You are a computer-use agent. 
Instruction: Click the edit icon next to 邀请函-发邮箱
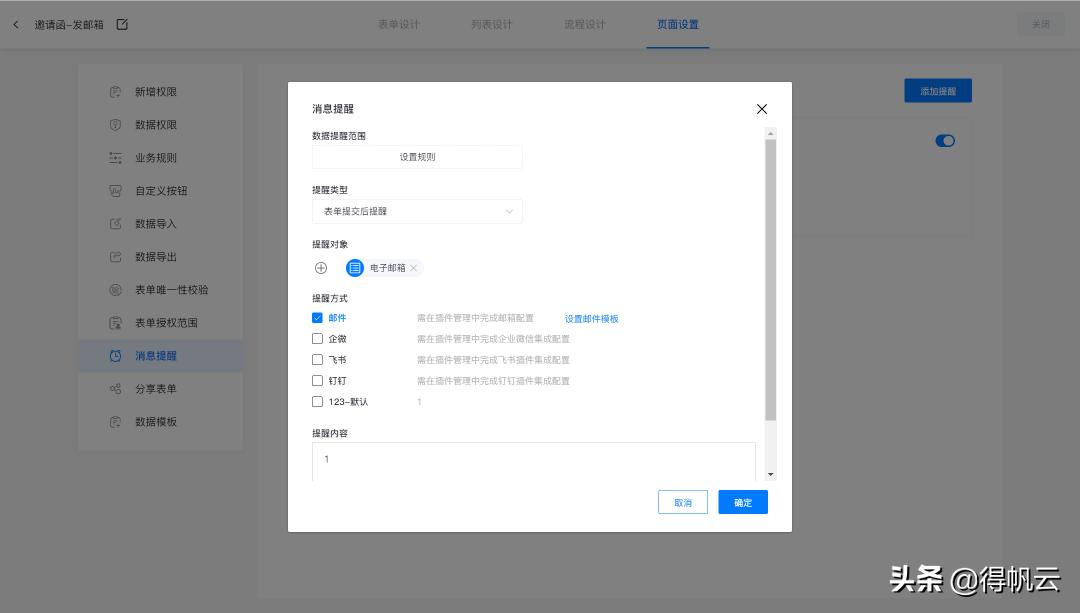[121, 22]
